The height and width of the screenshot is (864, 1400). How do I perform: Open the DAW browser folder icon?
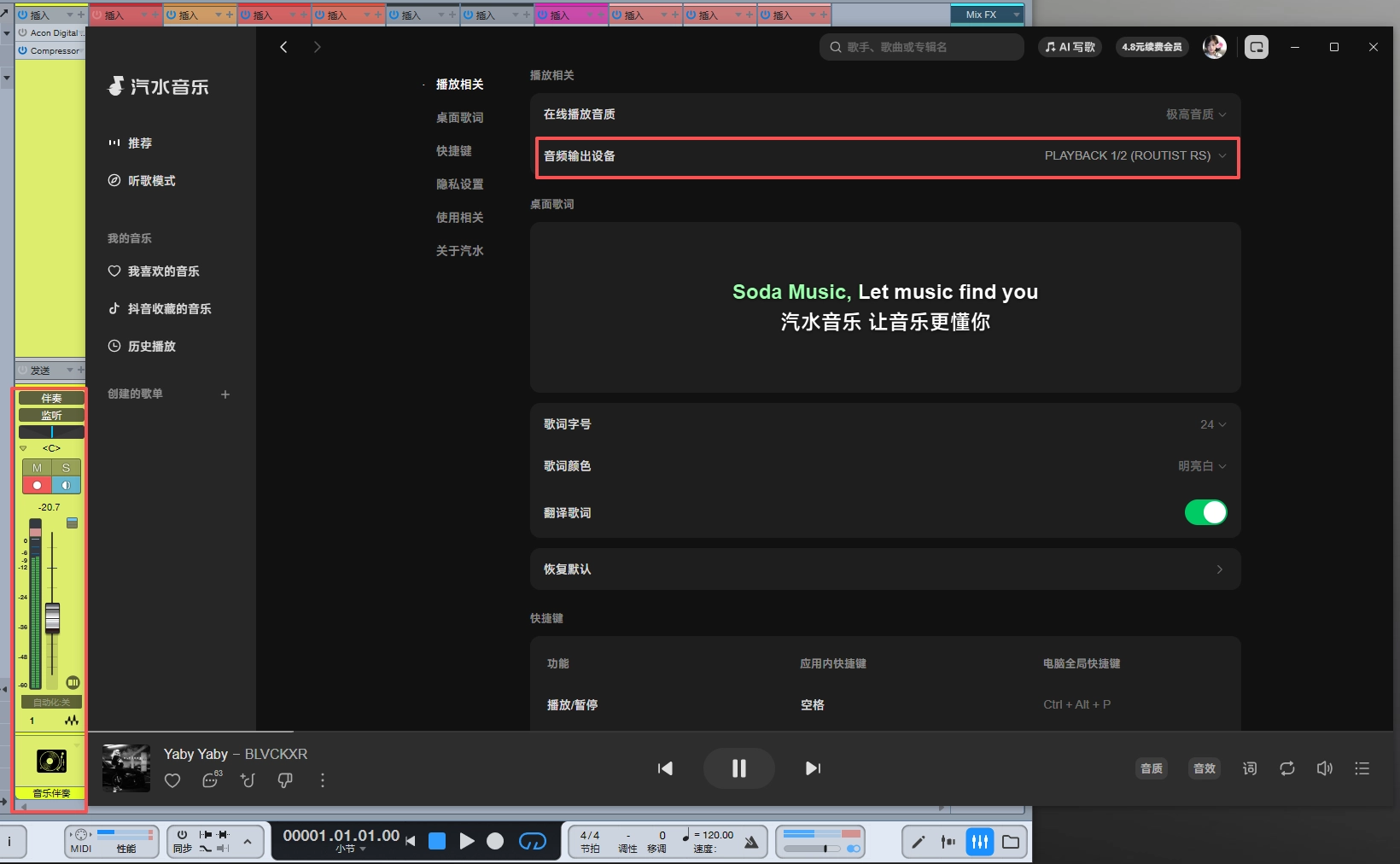1011,842
